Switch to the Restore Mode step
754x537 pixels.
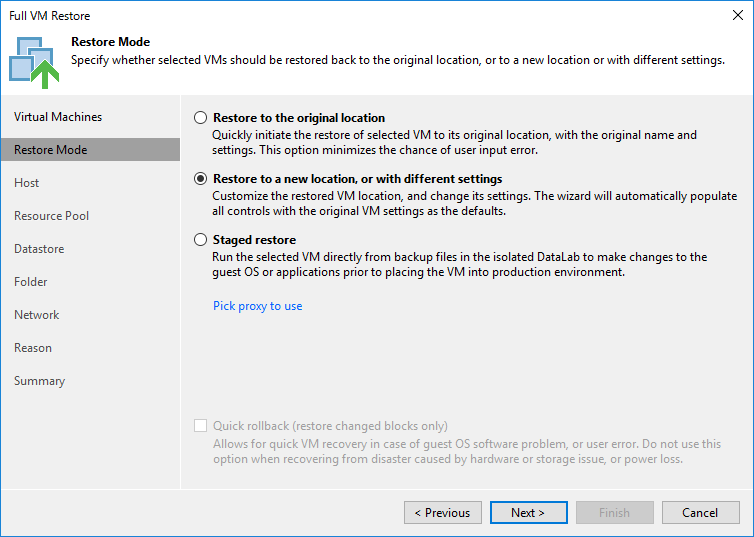tap(51, 150)
